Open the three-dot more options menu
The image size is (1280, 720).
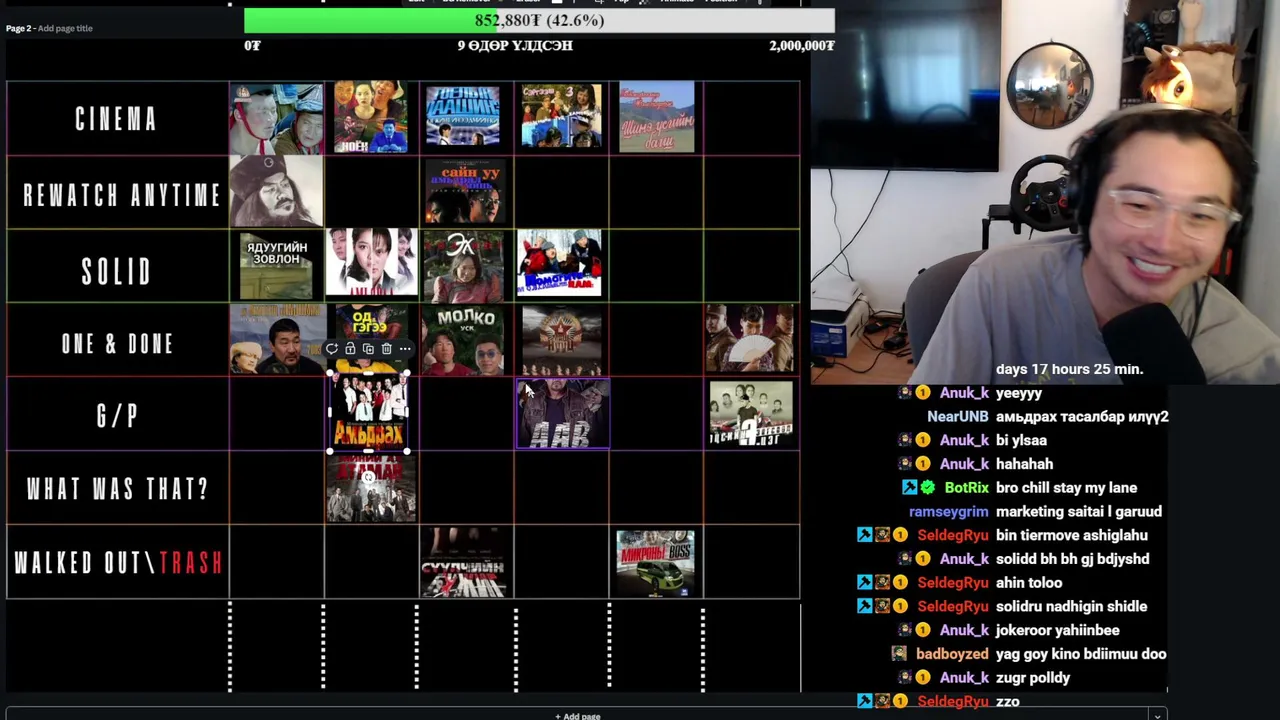(x=404, y=349)
